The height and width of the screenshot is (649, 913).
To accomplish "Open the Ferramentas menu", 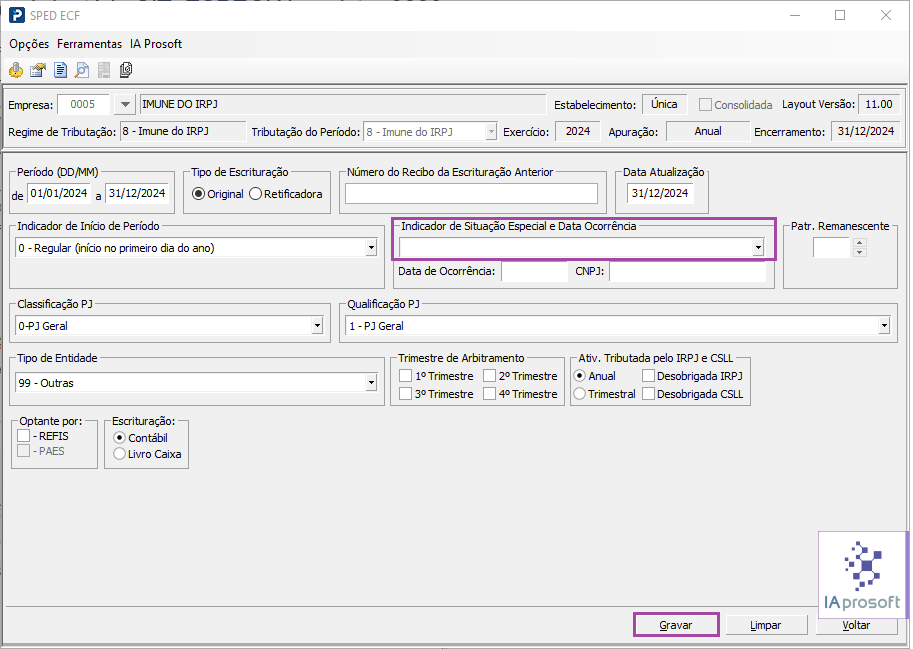I will tap(89, 44).
